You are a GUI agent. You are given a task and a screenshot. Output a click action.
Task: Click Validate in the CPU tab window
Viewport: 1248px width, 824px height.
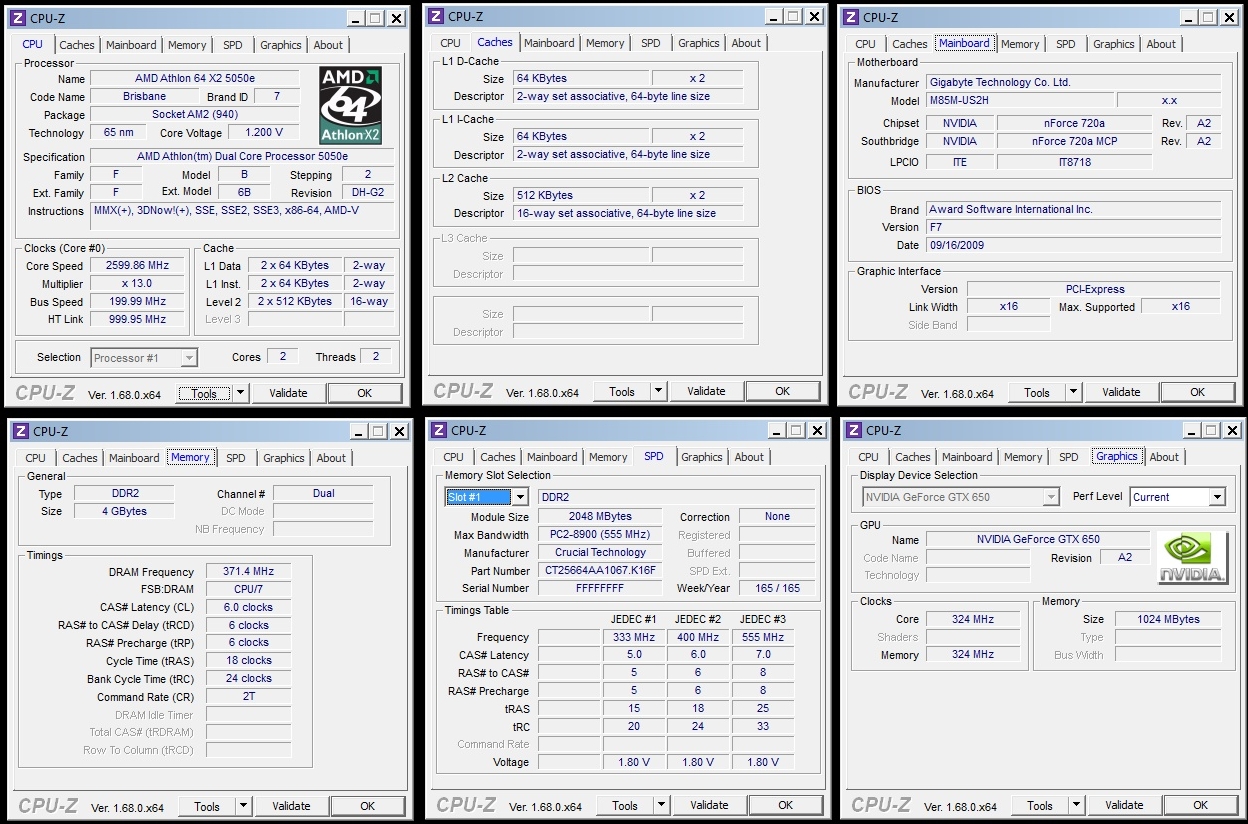pyautogui.click(x=288, y=393)
